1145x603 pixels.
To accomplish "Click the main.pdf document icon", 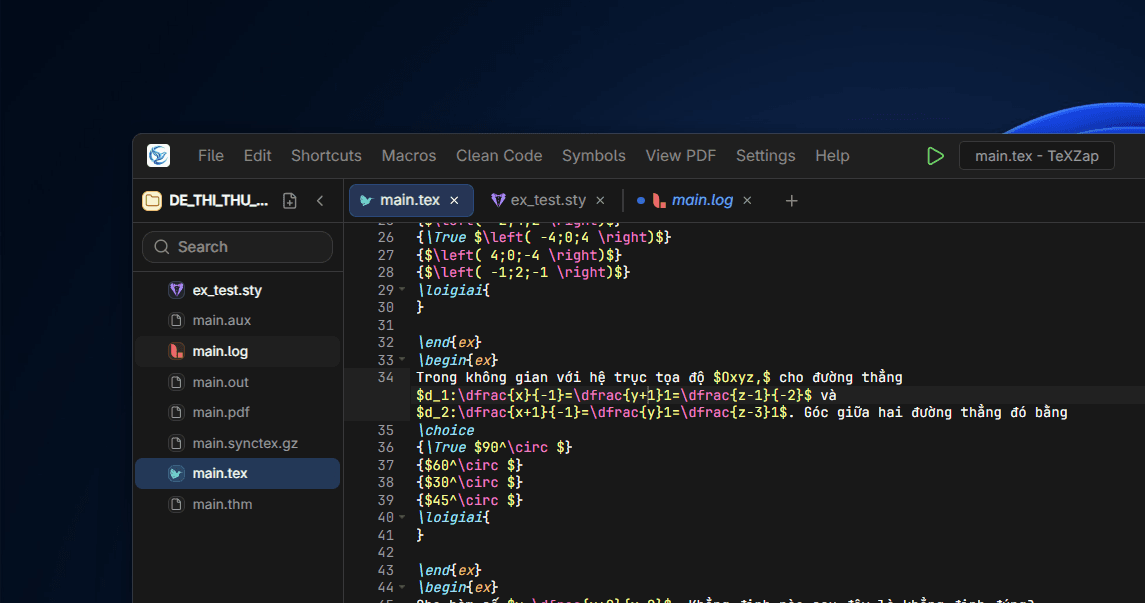I will point(176,412).
